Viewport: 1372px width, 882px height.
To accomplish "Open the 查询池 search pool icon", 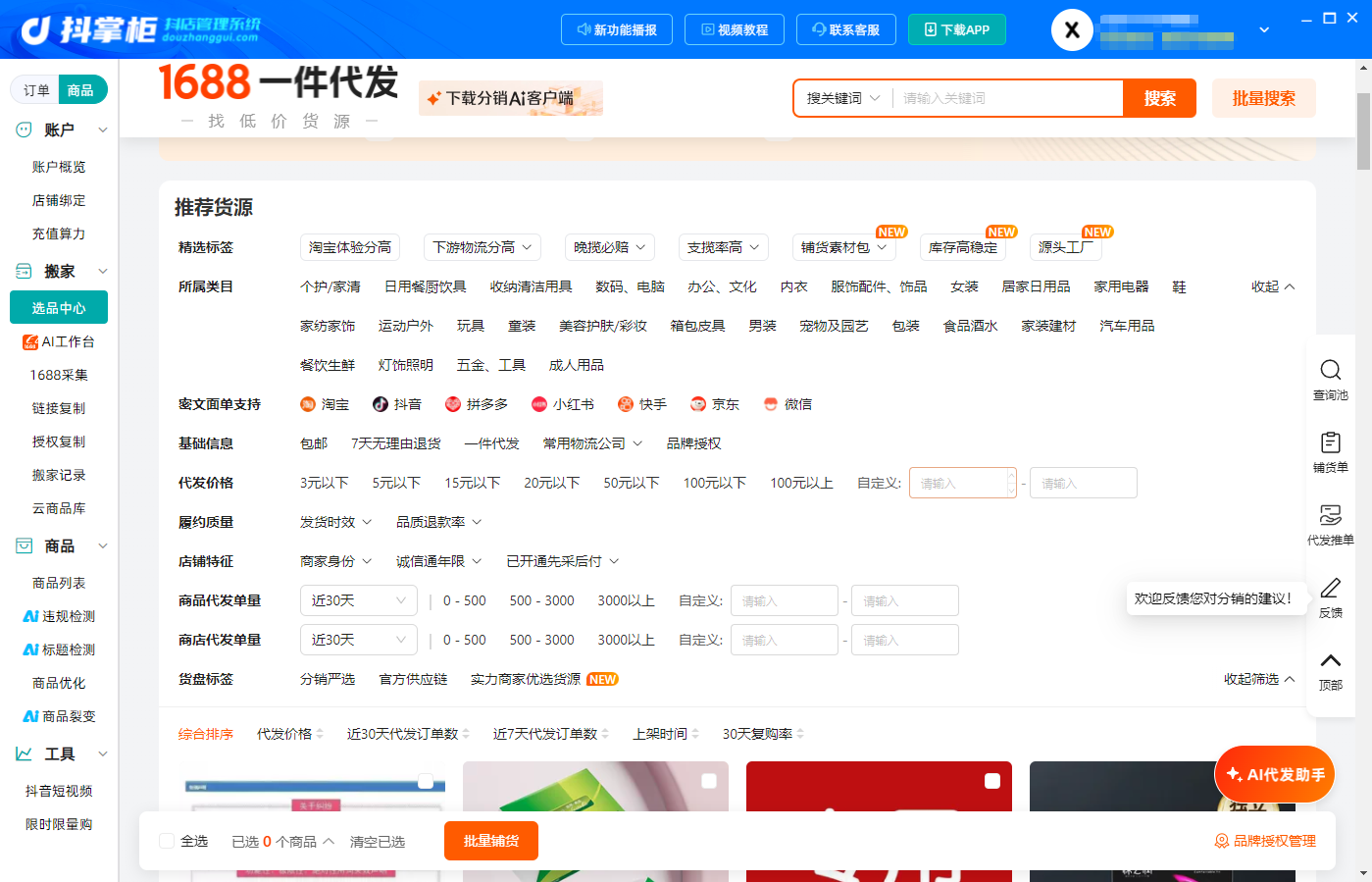I will pos(1330,370).
